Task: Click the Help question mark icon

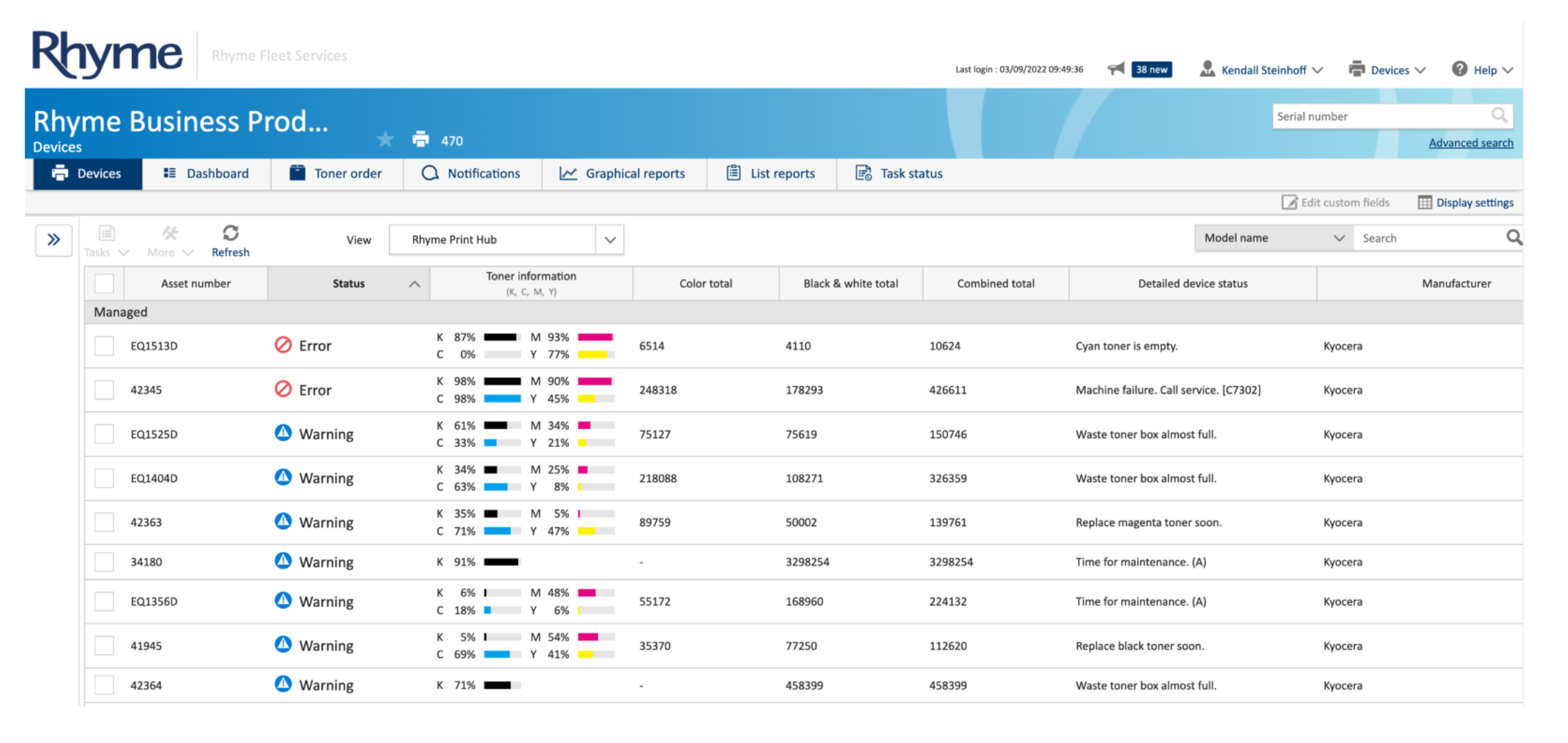Action: (1459, 69)
